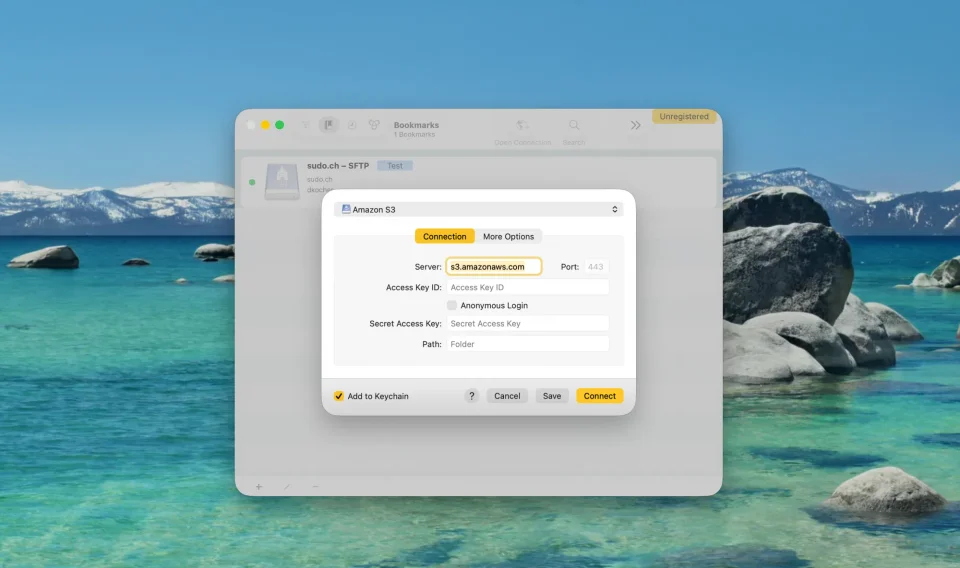Click the Path Folder field
The image size is (960, 568).
pyautogui.click(x=528, y=344)
